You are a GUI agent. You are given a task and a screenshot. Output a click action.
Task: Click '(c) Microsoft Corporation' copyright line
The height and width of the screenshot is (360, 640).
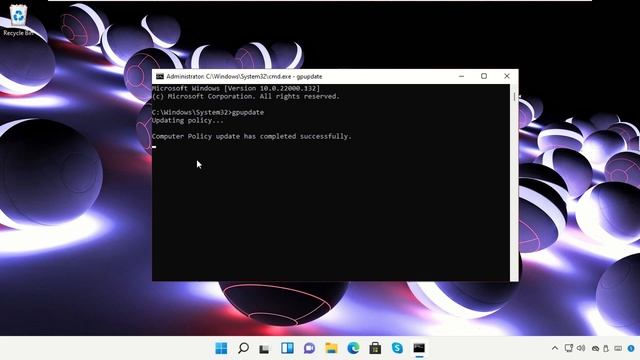point(246,96)
